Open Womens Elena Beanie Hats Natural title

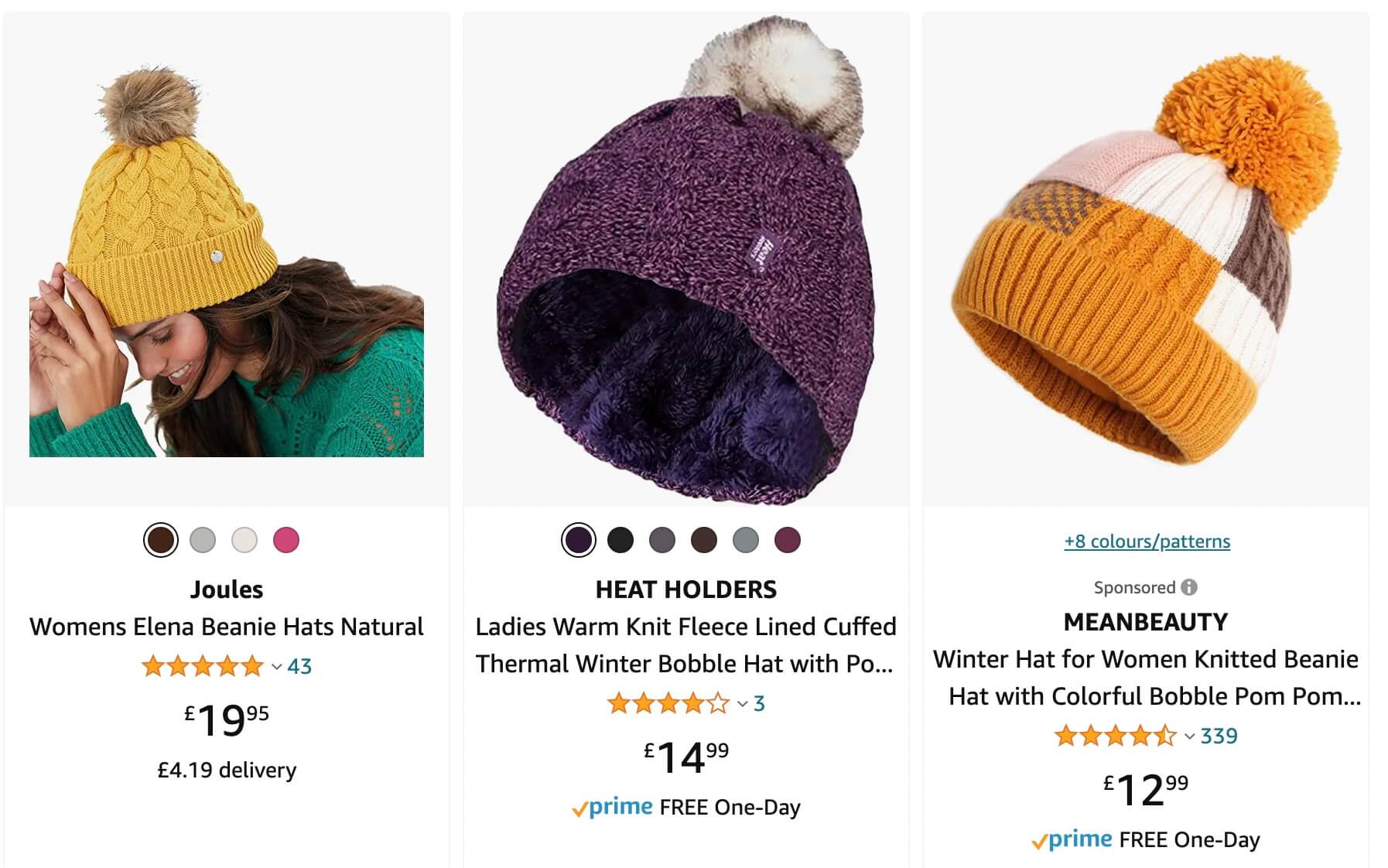click(x=227, y=627)
